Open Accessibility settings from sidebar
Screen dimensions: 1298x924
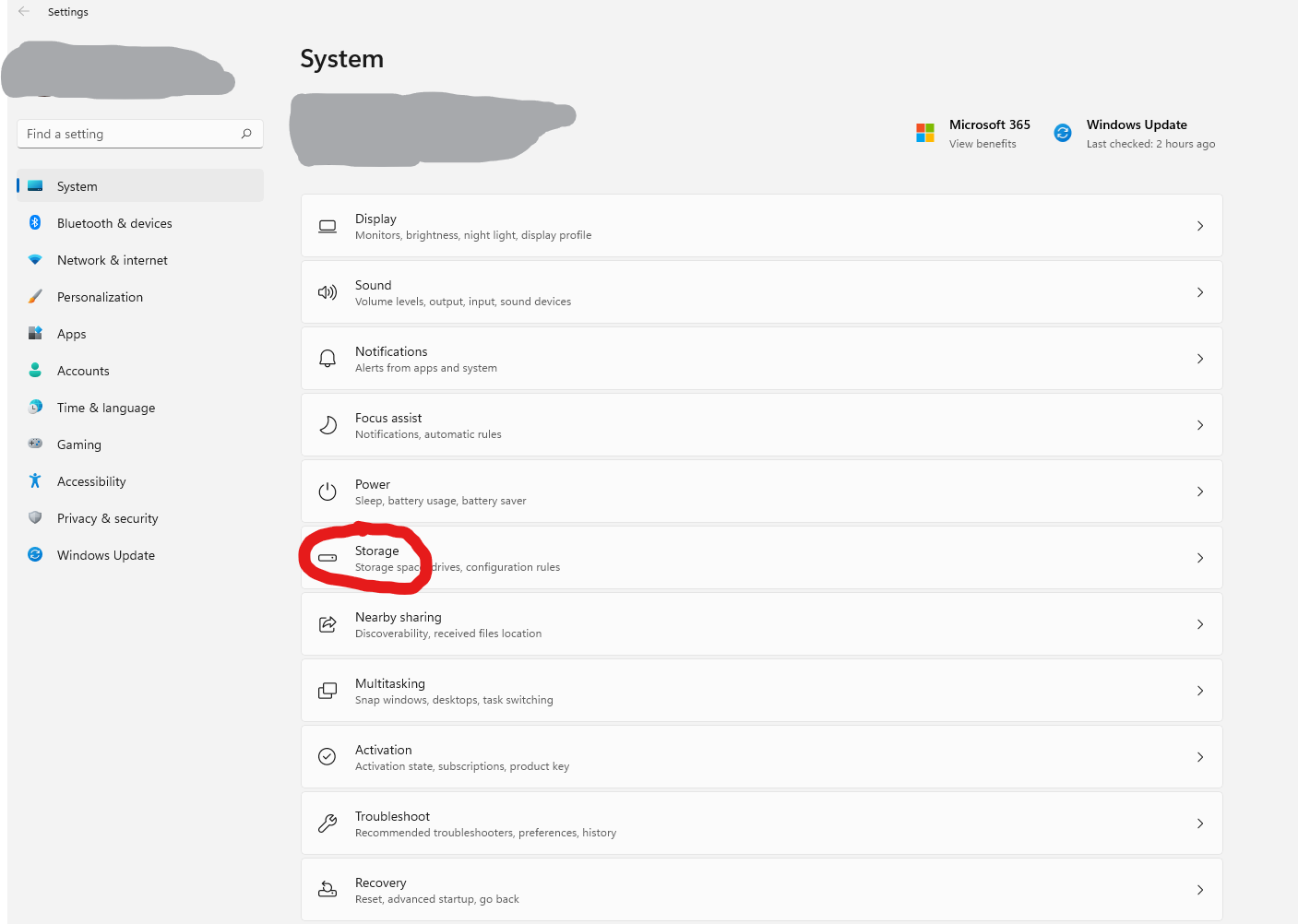pyautogui.click(x=91, y=480)
